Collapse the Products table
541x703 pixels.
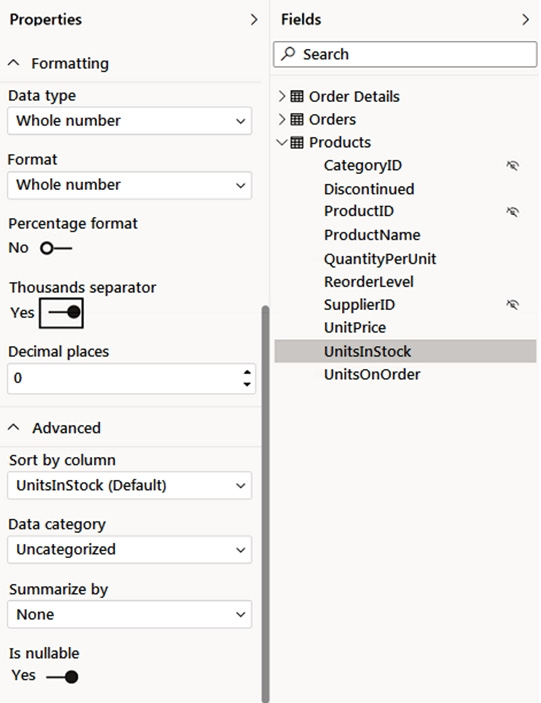(x=281, y=143)
